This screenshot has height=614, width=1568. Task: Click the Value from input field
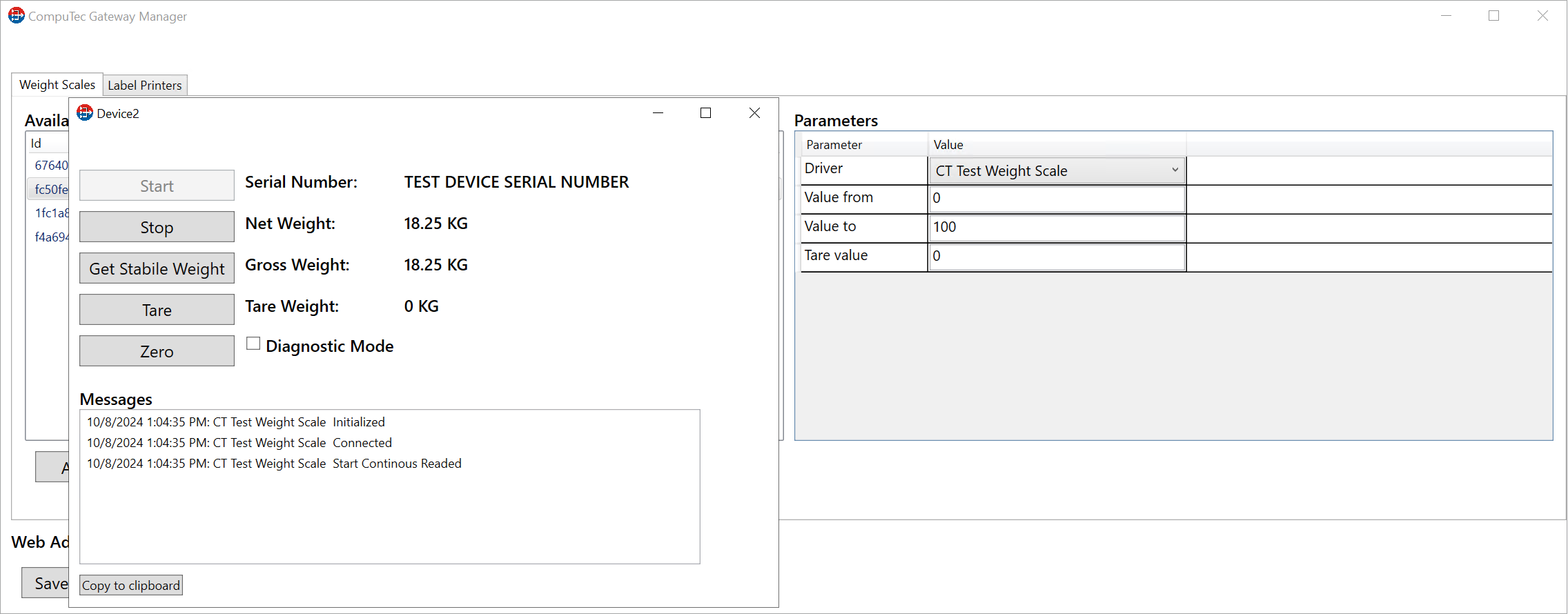click(x=1056, y=199)
